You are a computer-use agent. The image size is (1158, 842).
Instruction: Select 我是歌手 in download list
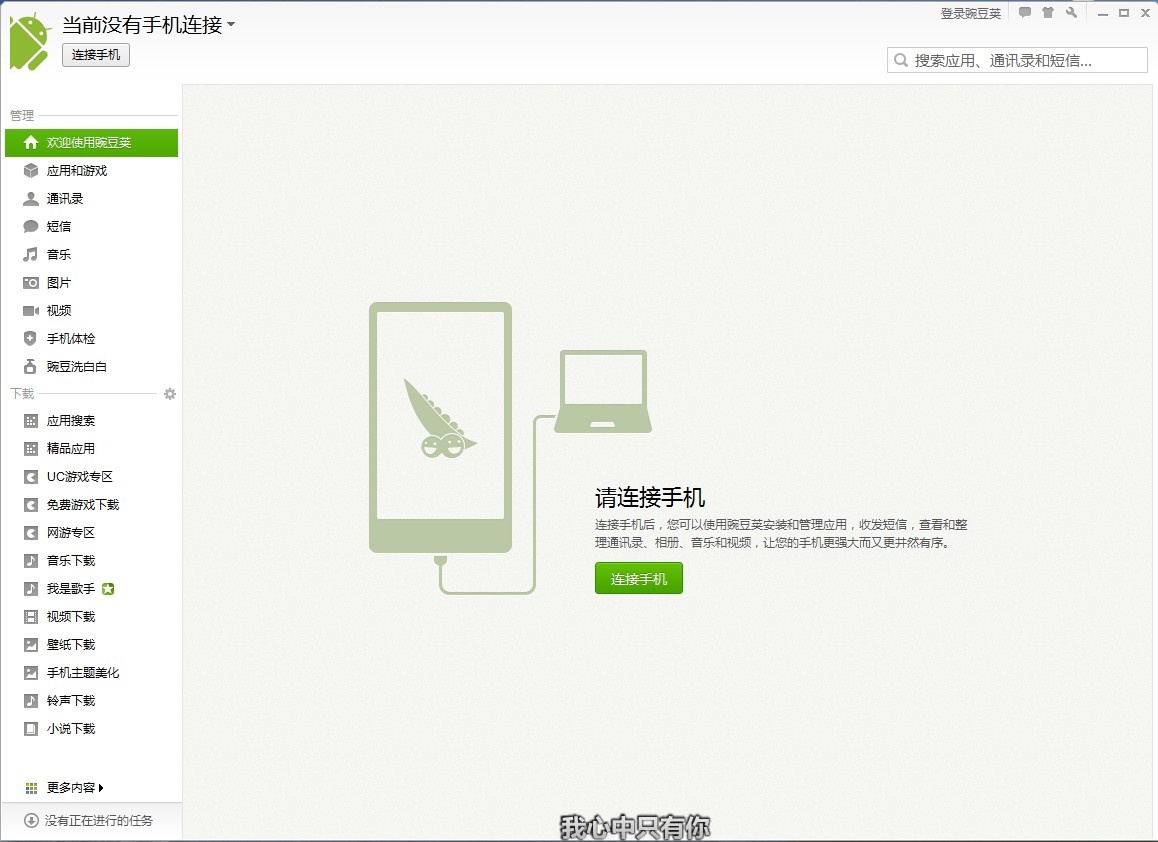(91, 589)
